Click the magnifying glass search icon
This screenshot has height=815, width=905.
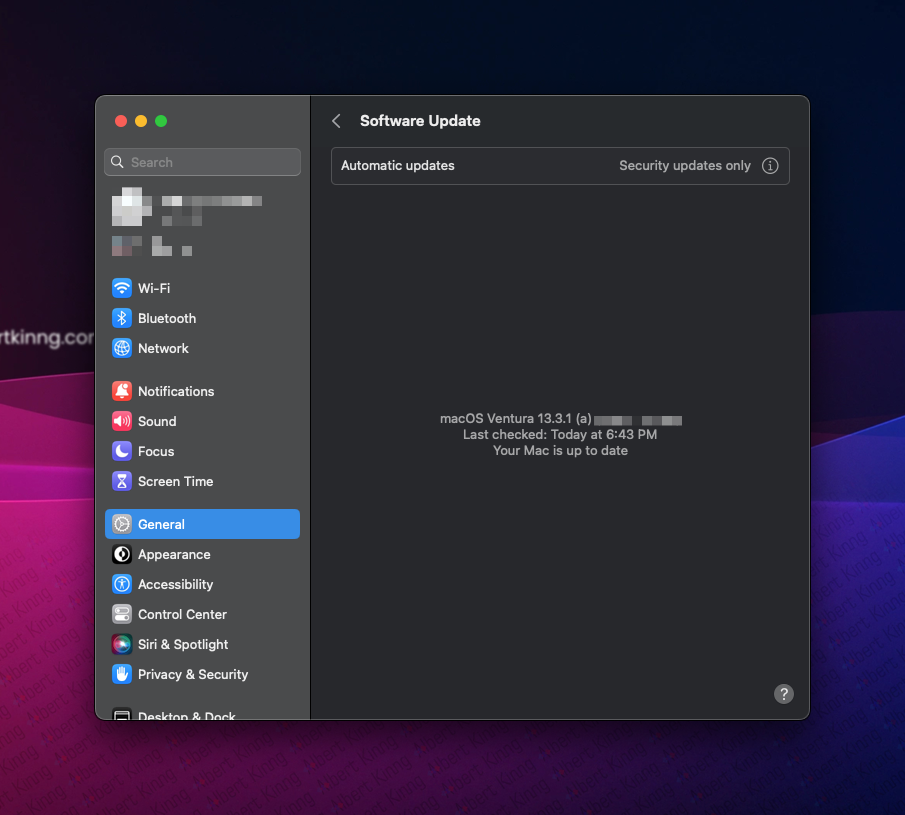point(117,162)
